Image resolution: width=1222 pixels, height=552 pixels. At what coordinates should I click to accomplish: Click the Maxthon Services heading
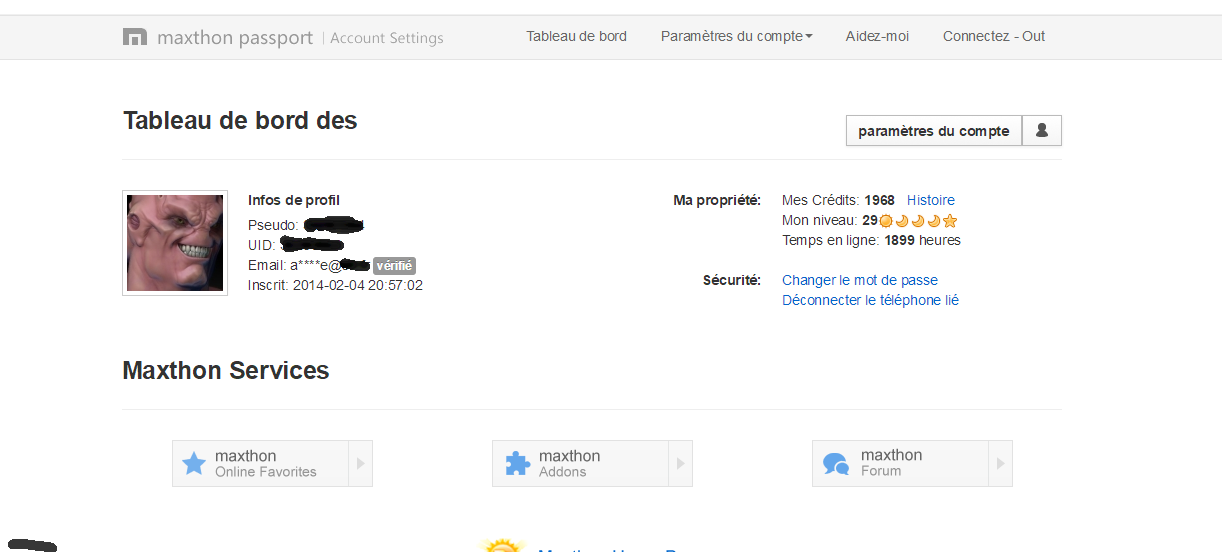pyautogui.click(x=226, y=371)
